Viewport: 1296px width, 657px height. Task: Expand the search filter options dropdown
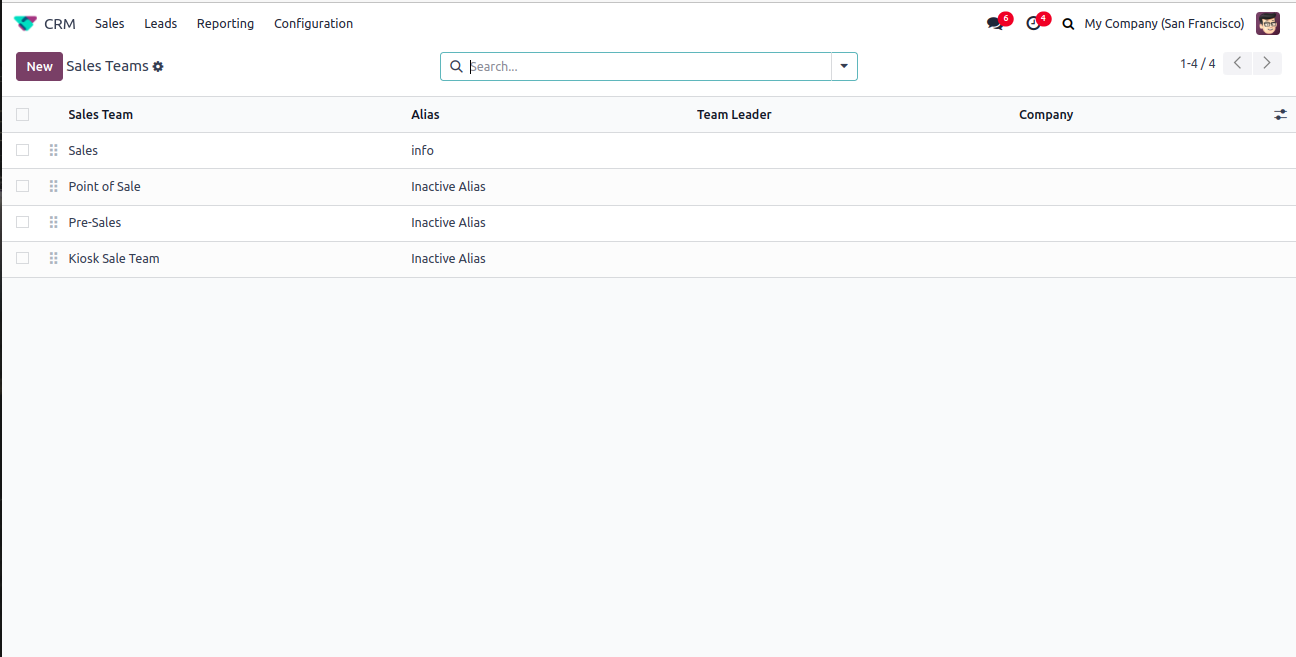844,67
